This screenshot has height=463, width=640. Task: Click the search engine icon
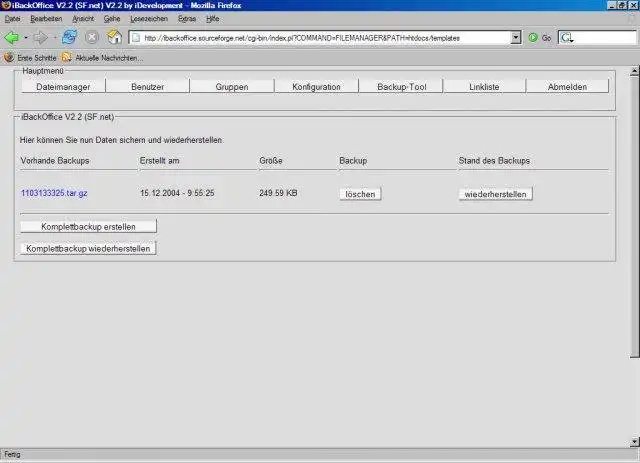(x=566, y=38)
